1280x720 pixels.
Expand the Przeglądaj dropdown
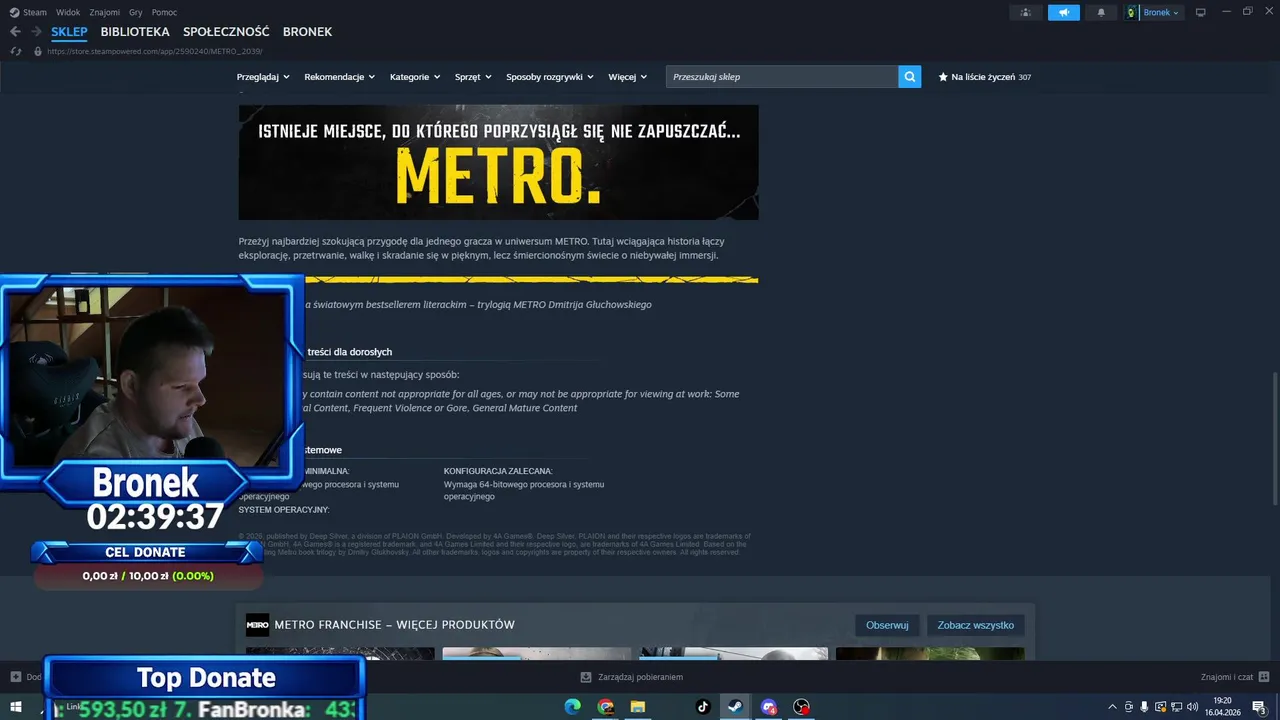point(263,77)
